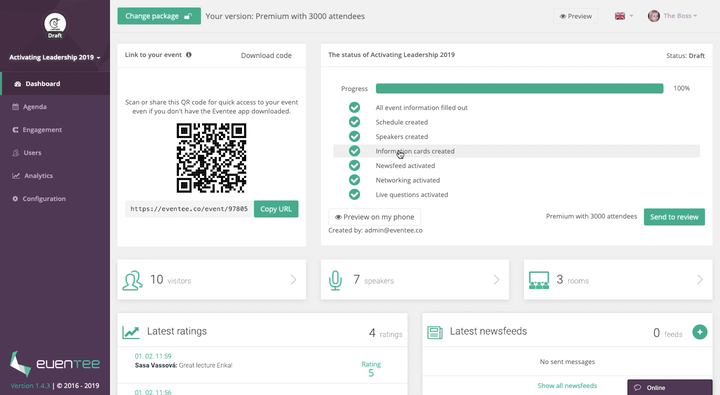Click checkmark next to Live questions activated

click(x=354, y=194)
